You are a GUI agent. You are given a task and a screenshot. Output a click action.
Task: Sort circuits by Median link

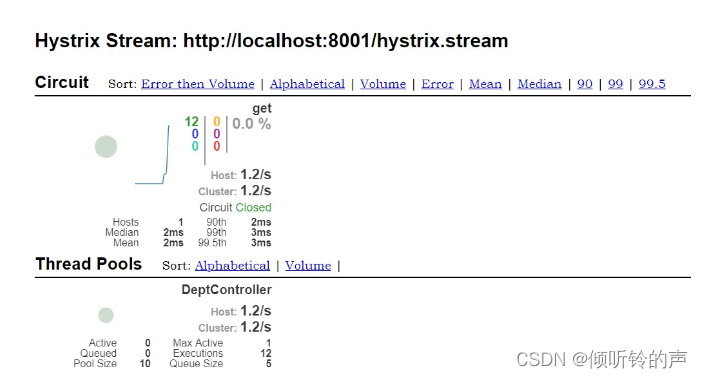click(539, 84)
